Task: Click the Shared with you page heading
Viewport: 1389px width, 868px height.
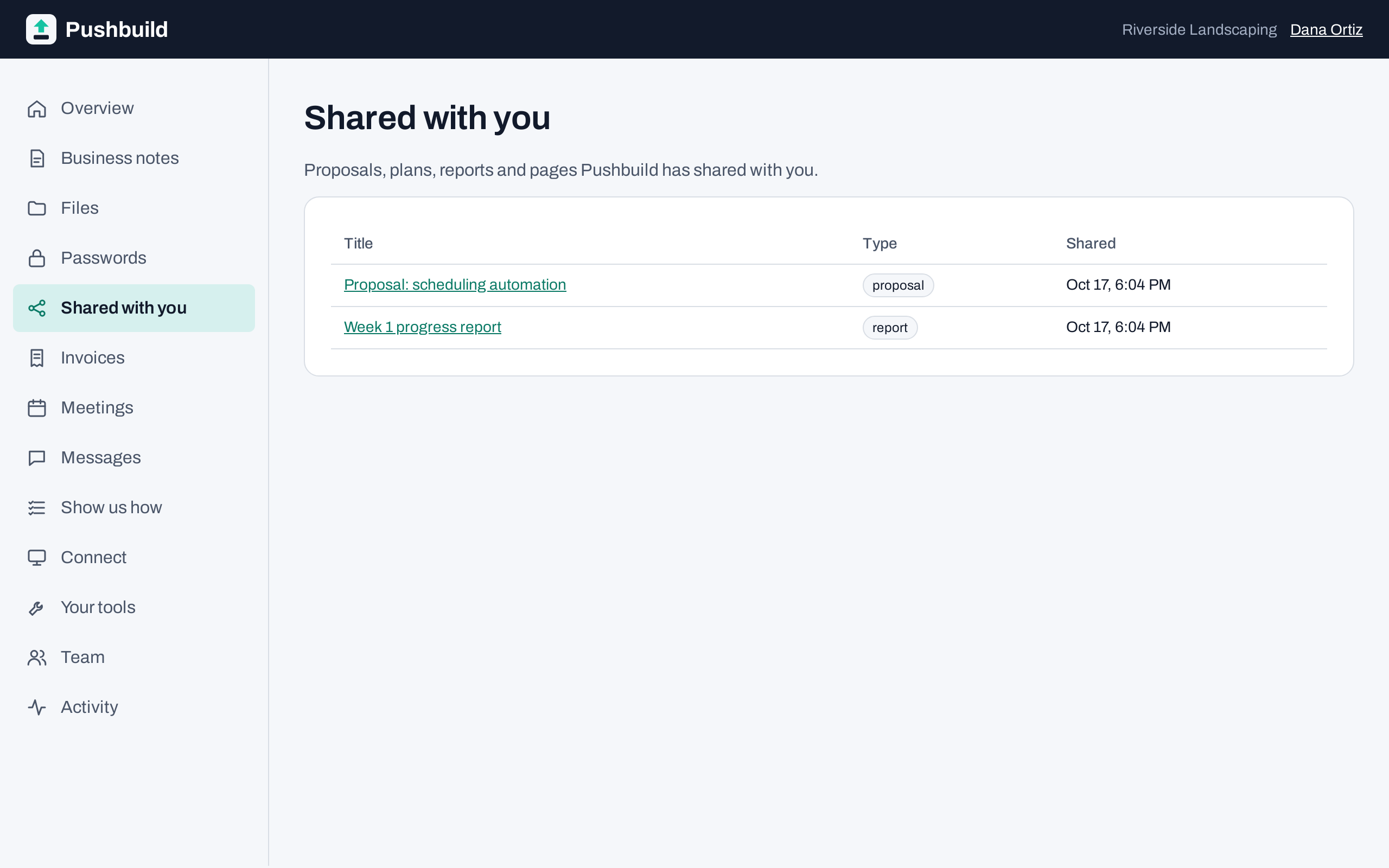Action: point(427,118)
